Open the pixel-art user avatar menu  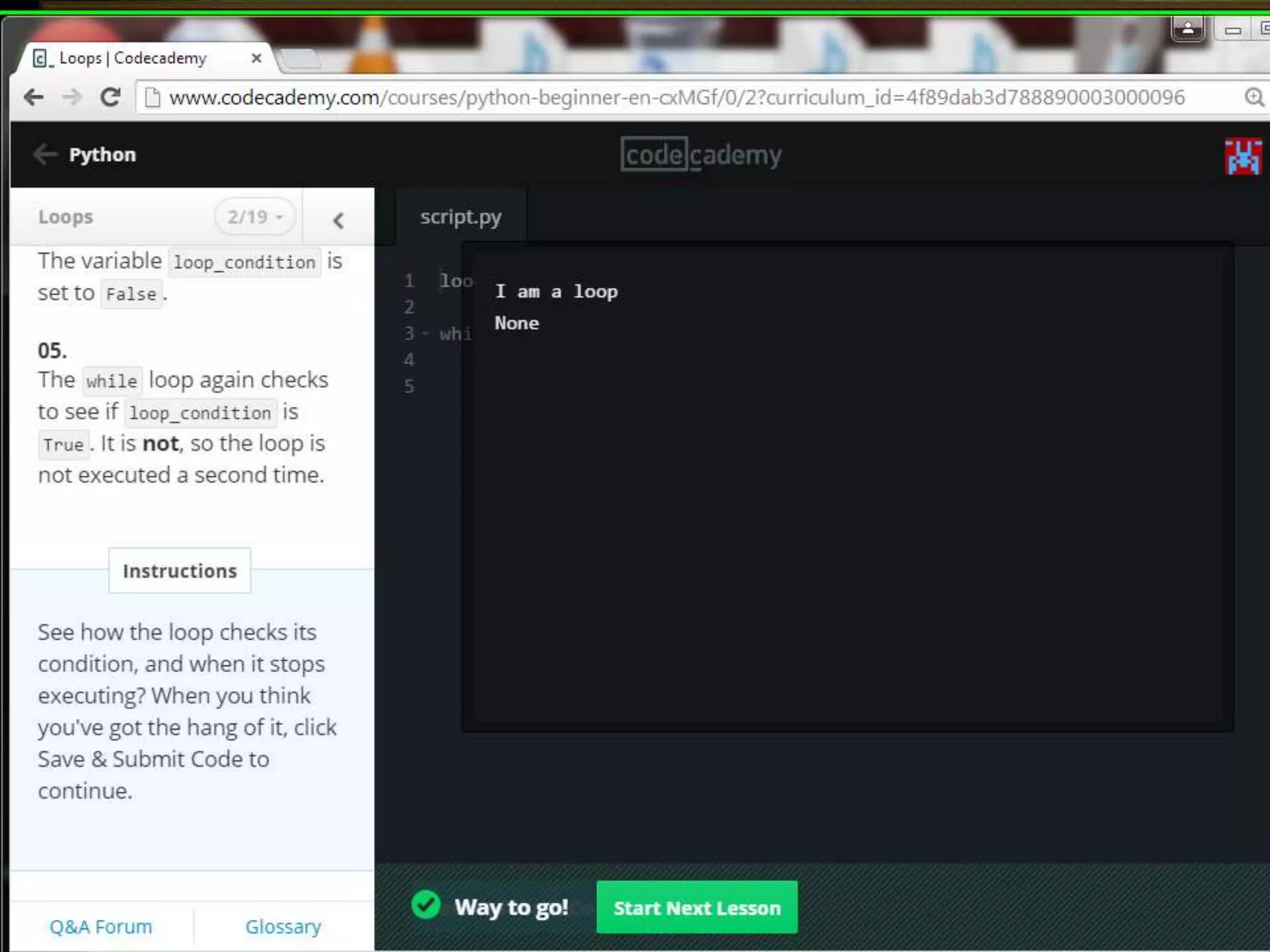[x=1242, y=156]
